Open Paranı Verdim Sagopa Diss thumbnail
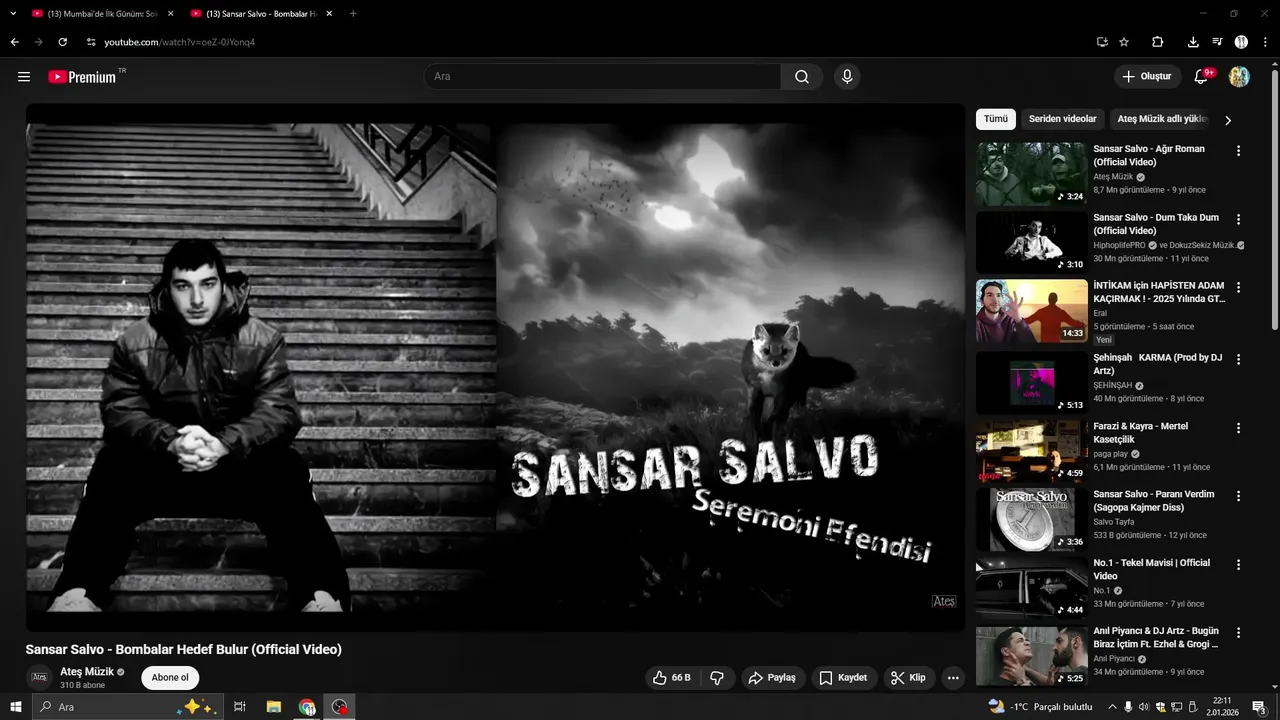 1031,519
